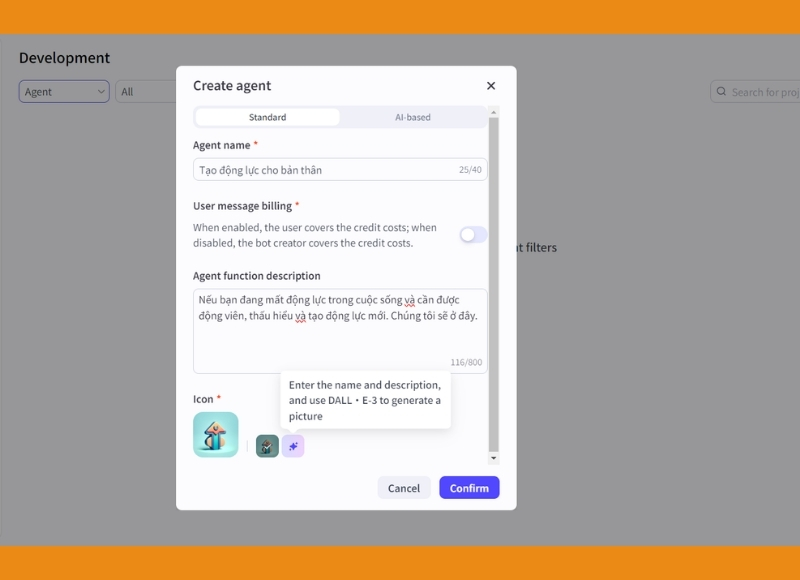Select the Standard tab
The height and width of the screenshot is (580, 800).
(268, 116)
